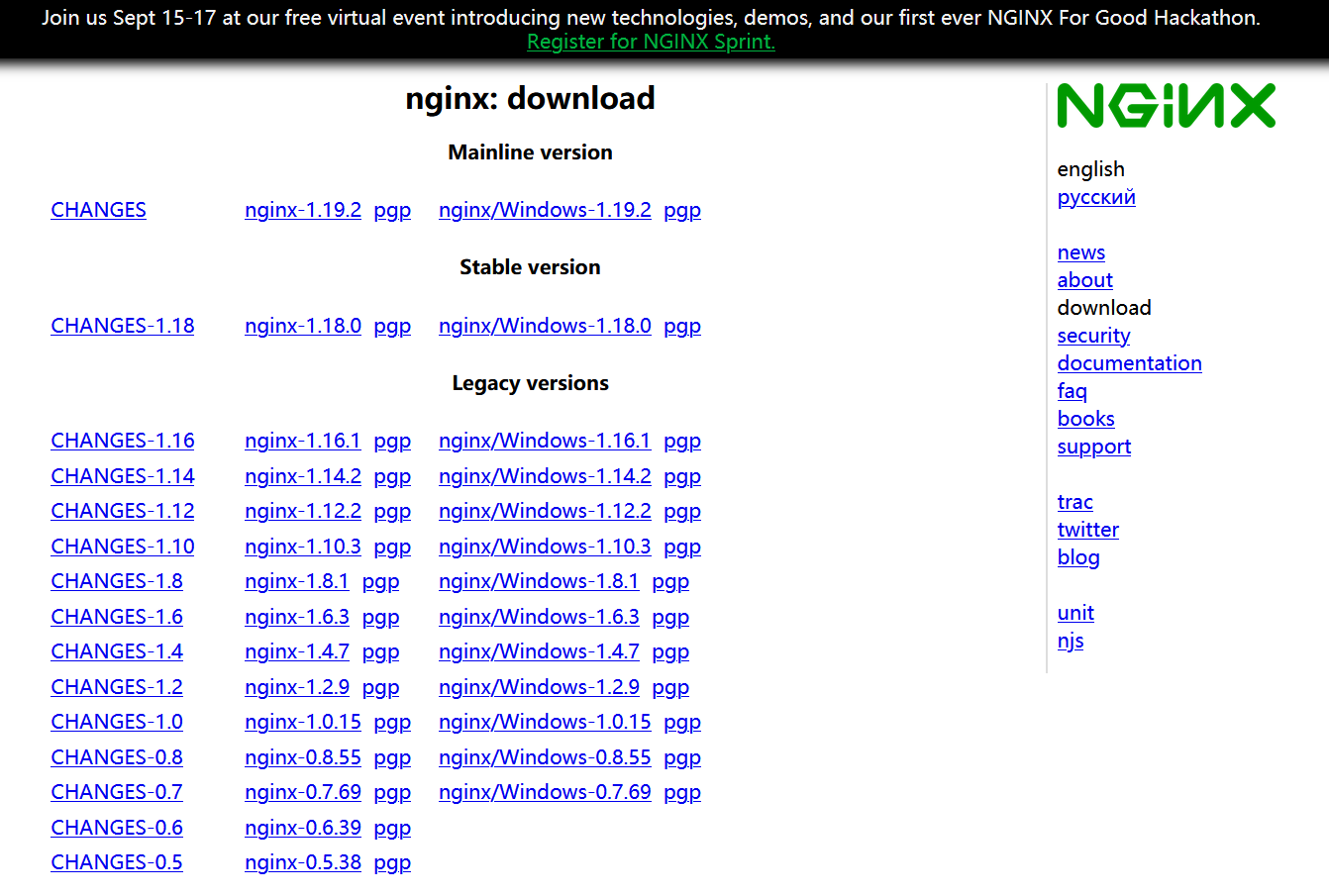
Task: Download nginx/Windows-1.10.3
Action: pos(545,547)
